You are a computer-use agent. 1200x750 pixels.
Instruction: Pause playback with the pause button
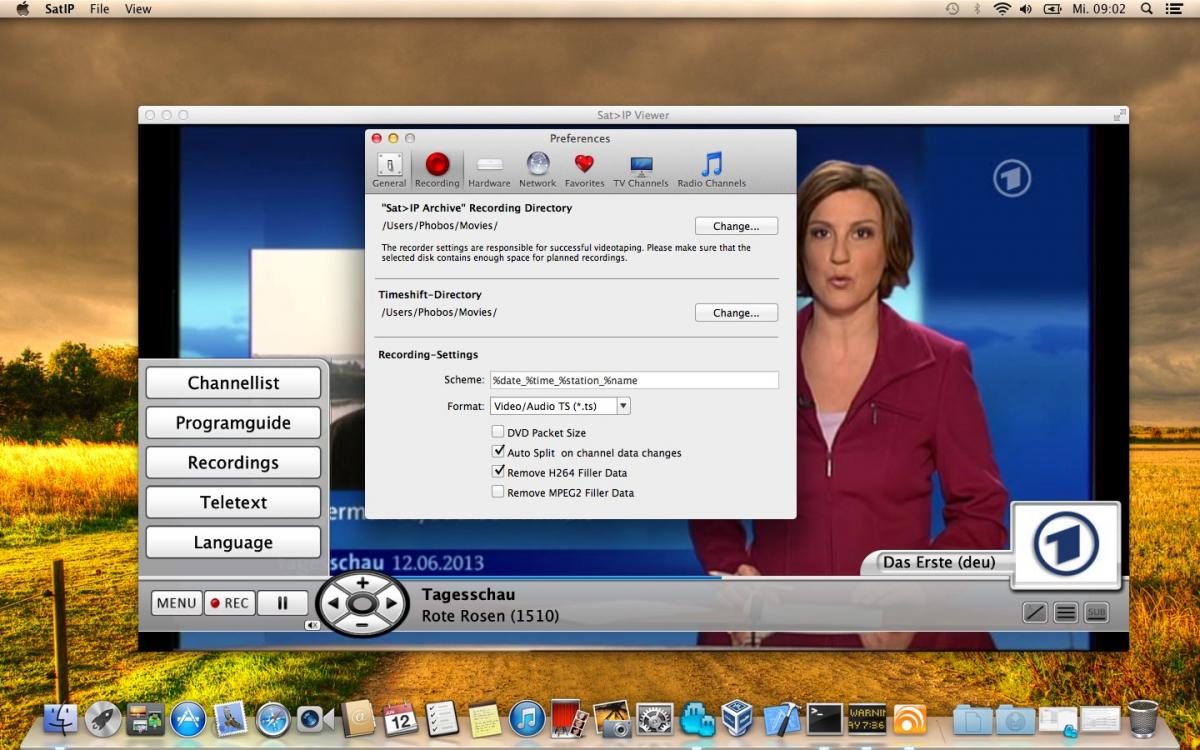(x=282, y=603)
